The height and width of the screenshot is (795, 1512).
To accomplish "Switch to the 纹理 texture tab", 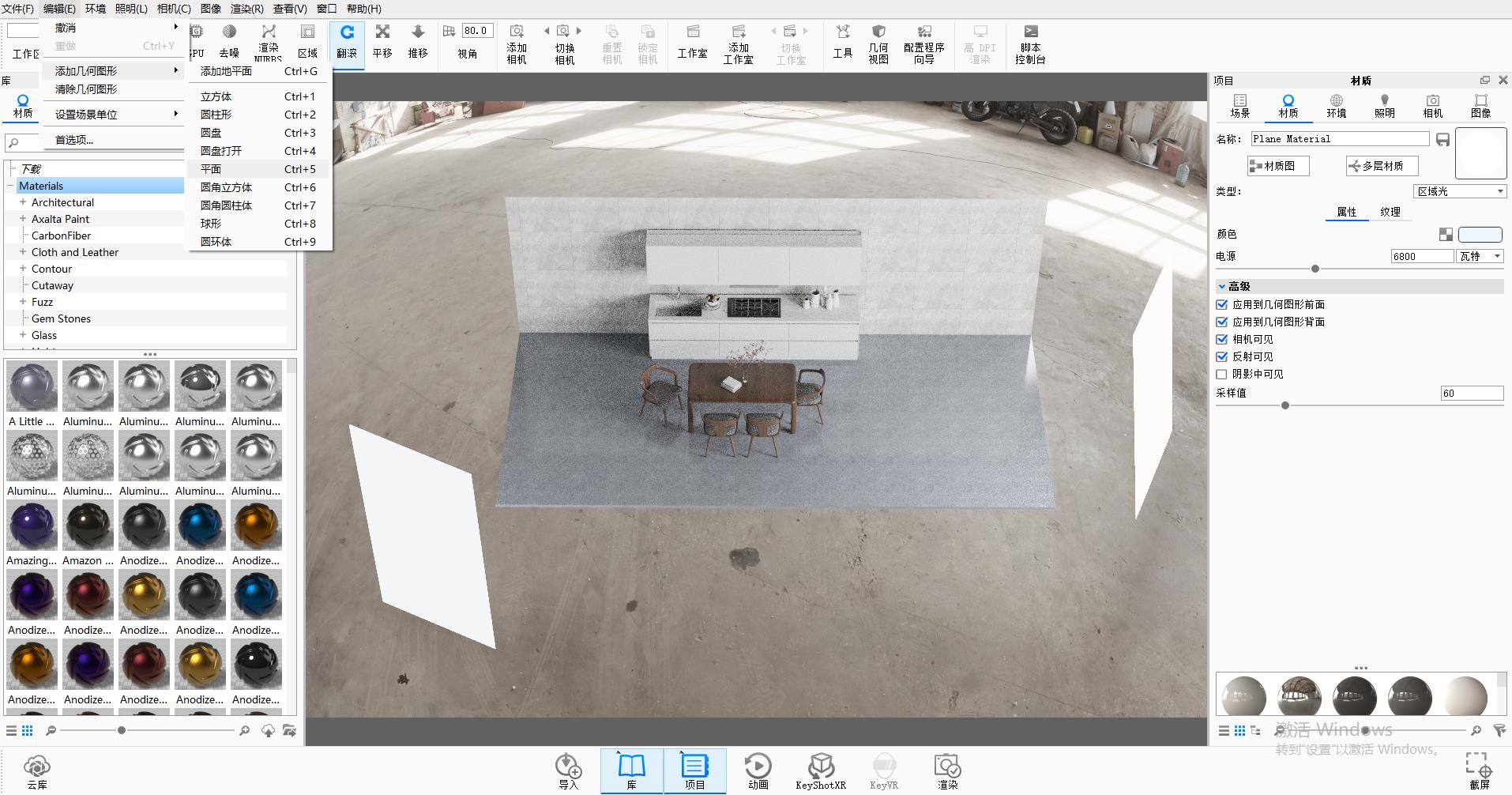I will pyautogui.click(x=1390, y=212).
